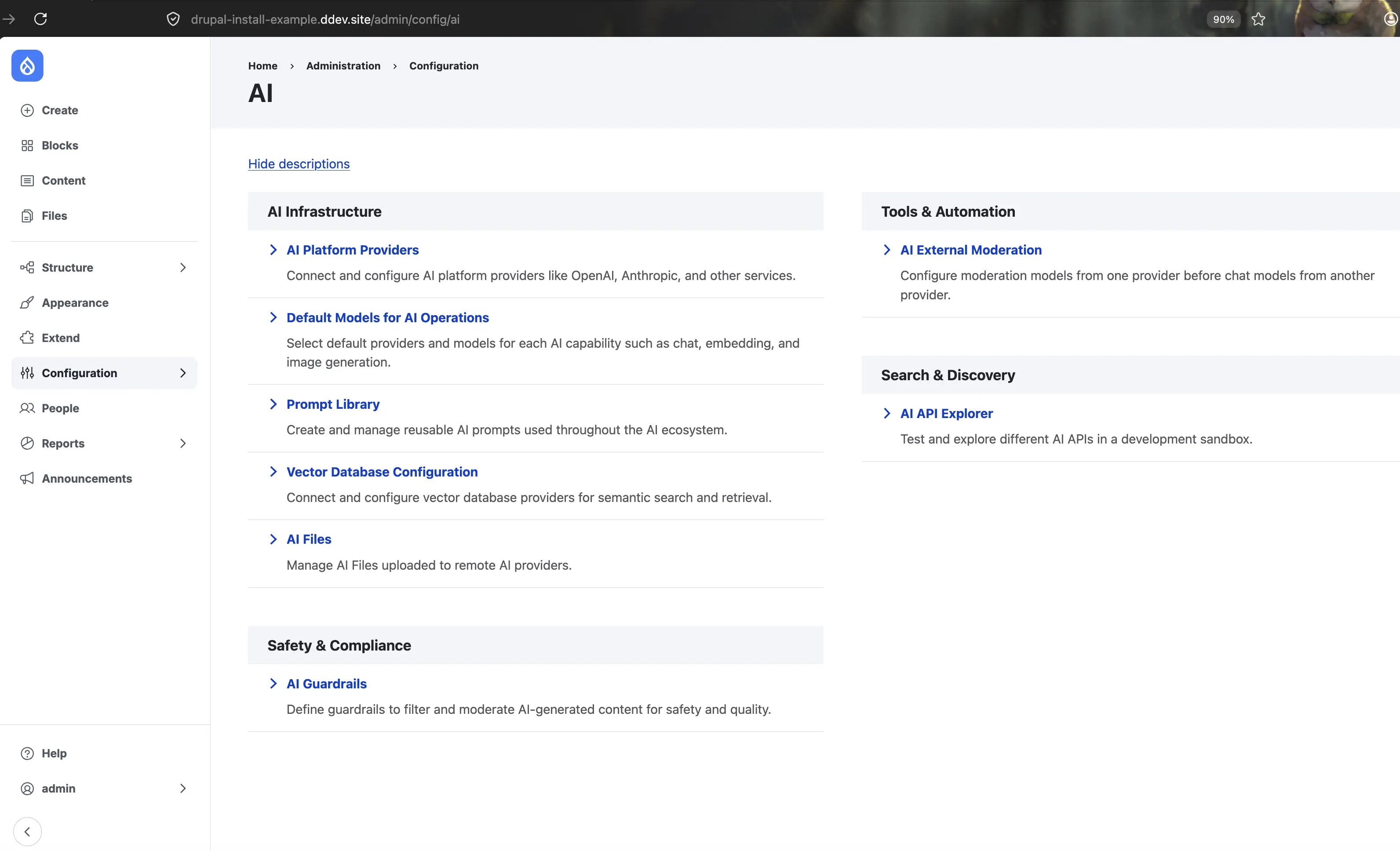Screen dimensions: 1400x851
Task: Click the Hide descriptions link
Action: tap(299, 164)
